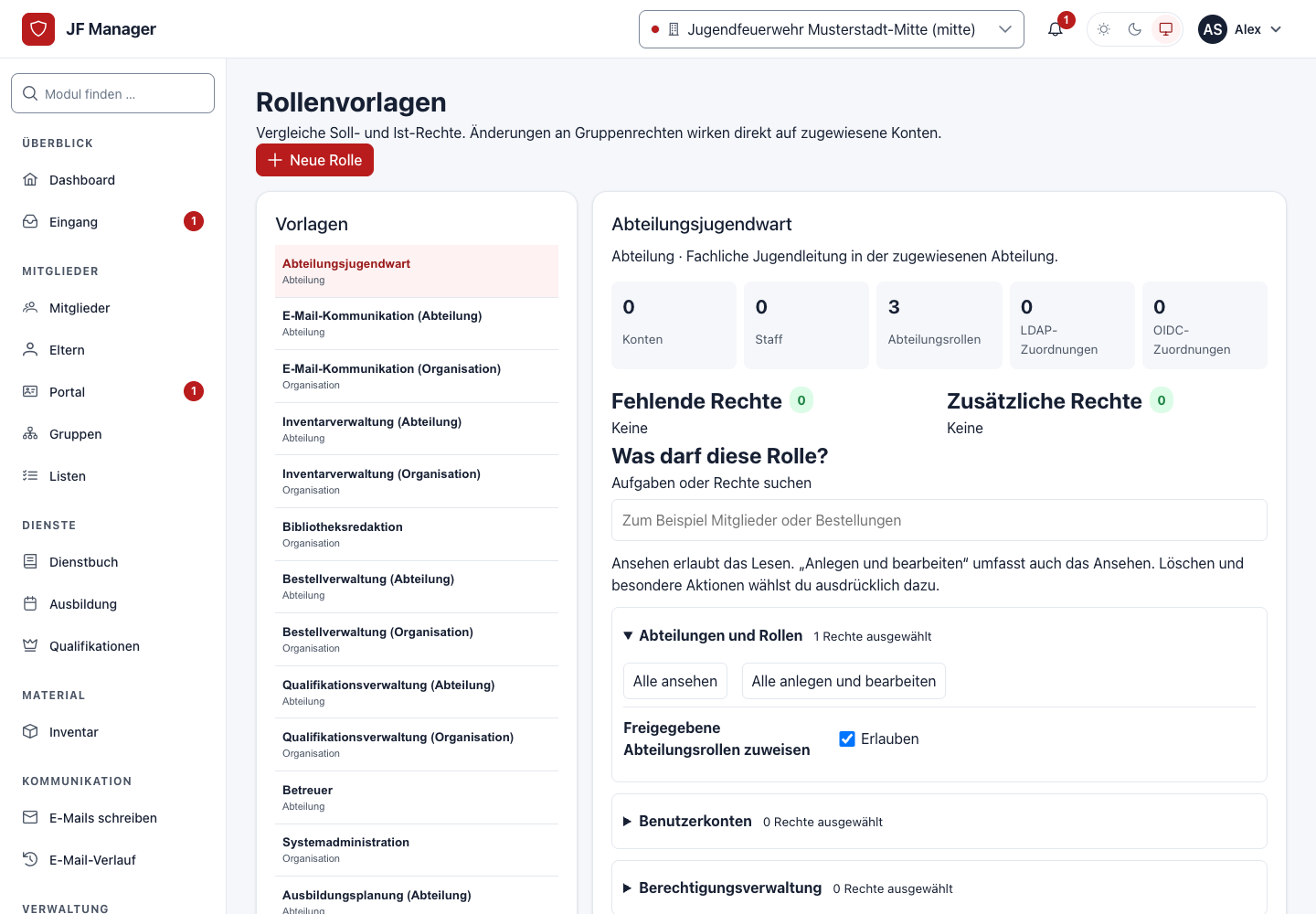Click Alle anlegen und bearbeiten button

point(844,681)
